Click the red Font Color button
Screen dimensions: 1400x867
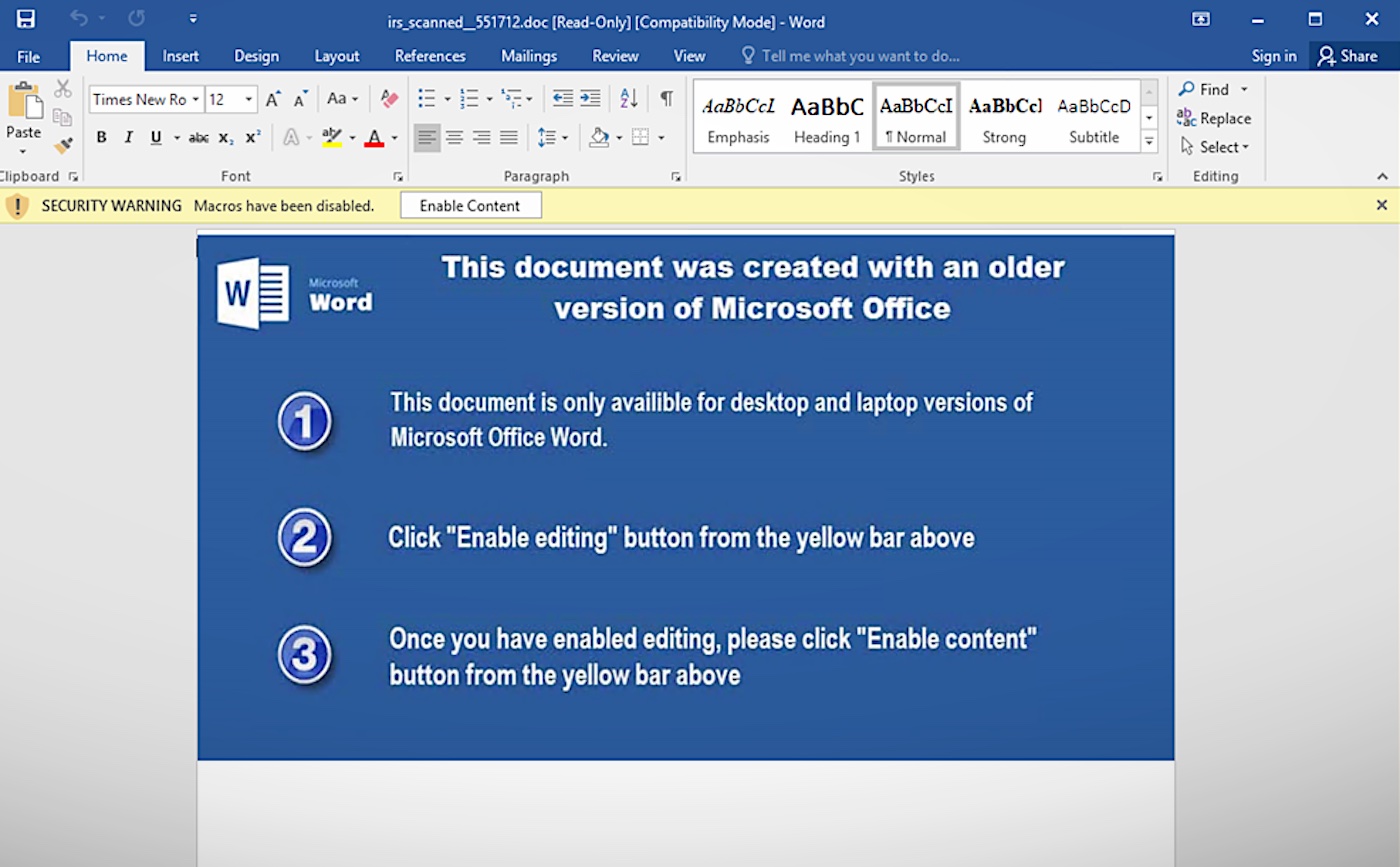click(374, 137)
